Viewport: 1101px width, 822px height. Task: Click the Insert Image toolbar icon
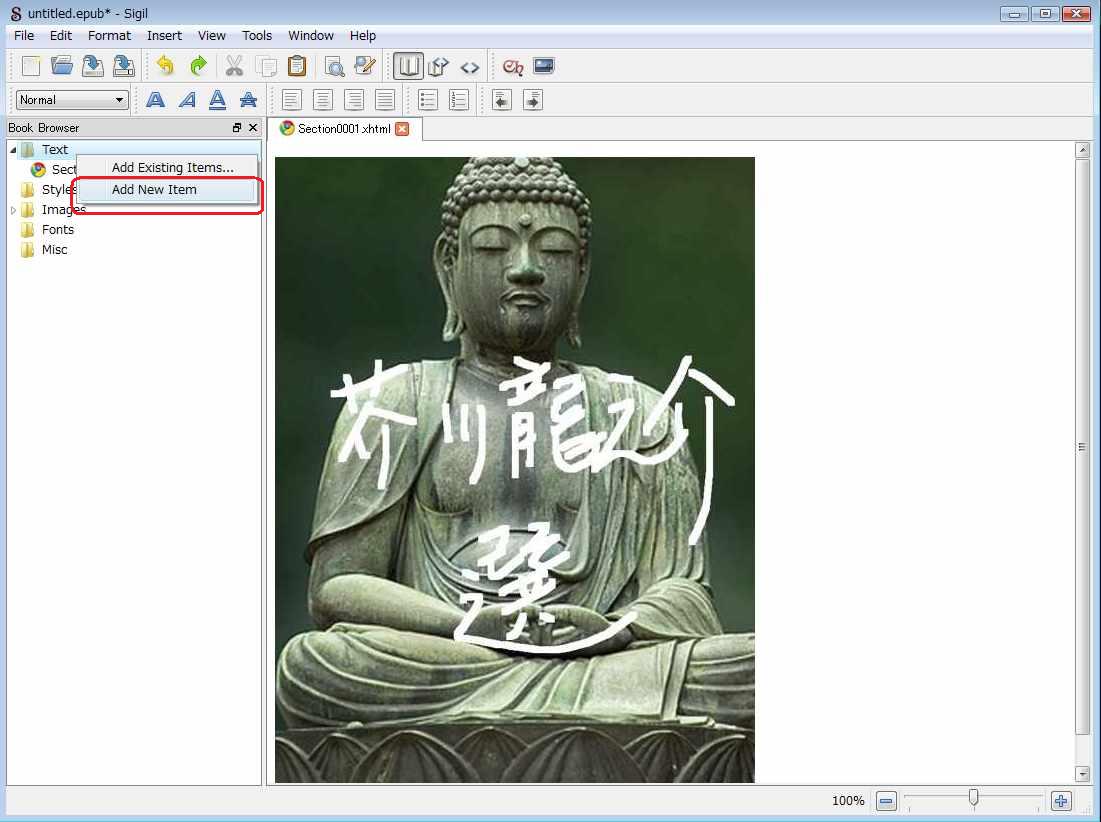543,66
